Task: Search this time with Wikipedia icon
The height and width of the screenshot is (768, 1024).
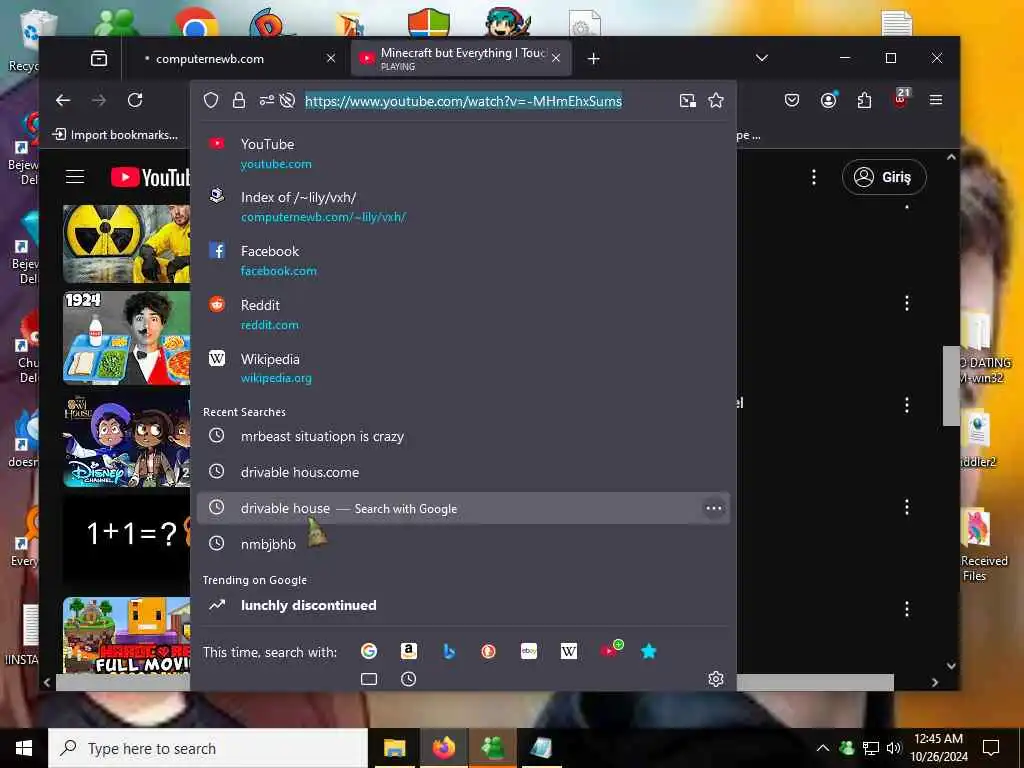Action: click(x=569, y=651)
